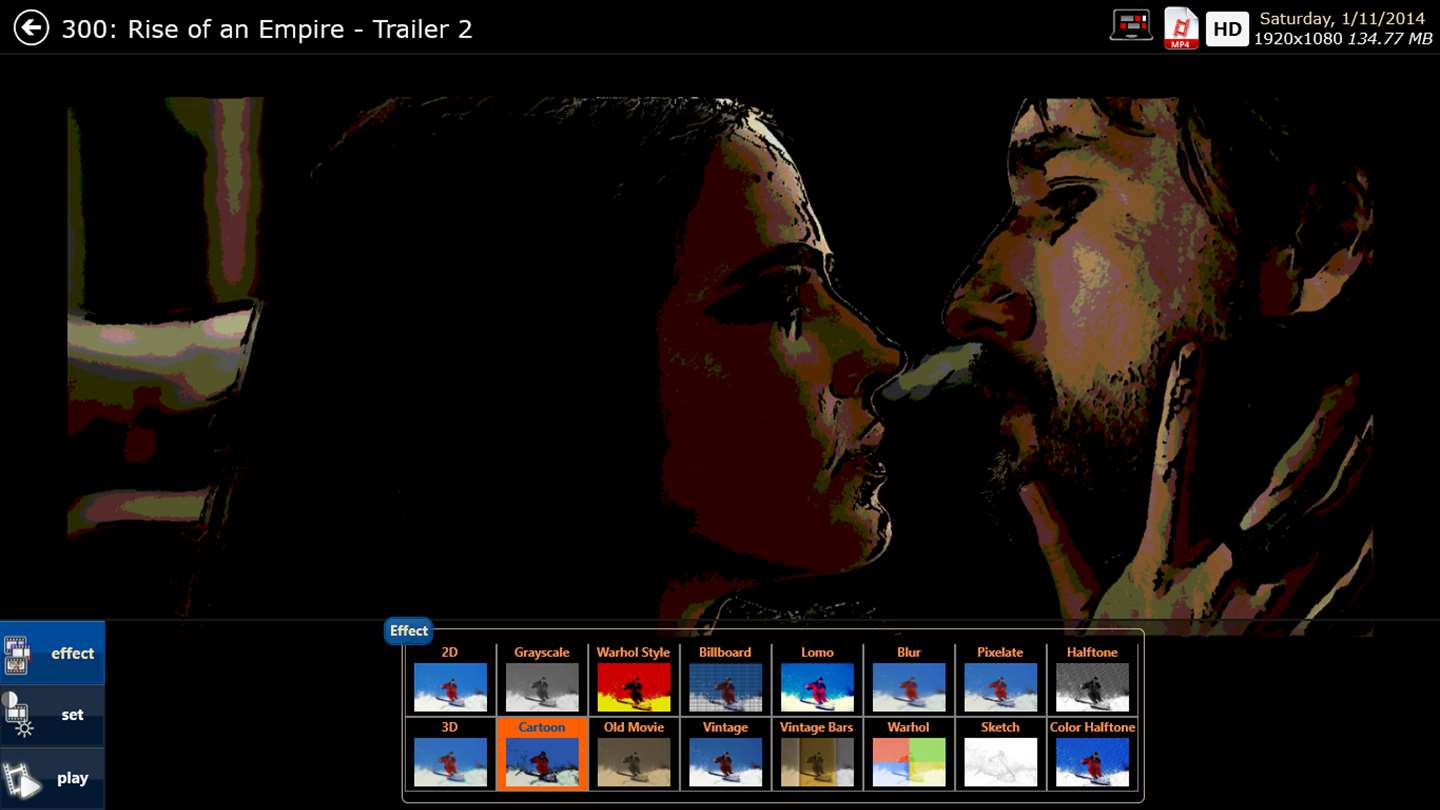The image size is (1440, 810).
Task: Click the HD quality badge
Action: click(x=1227, y=29)
